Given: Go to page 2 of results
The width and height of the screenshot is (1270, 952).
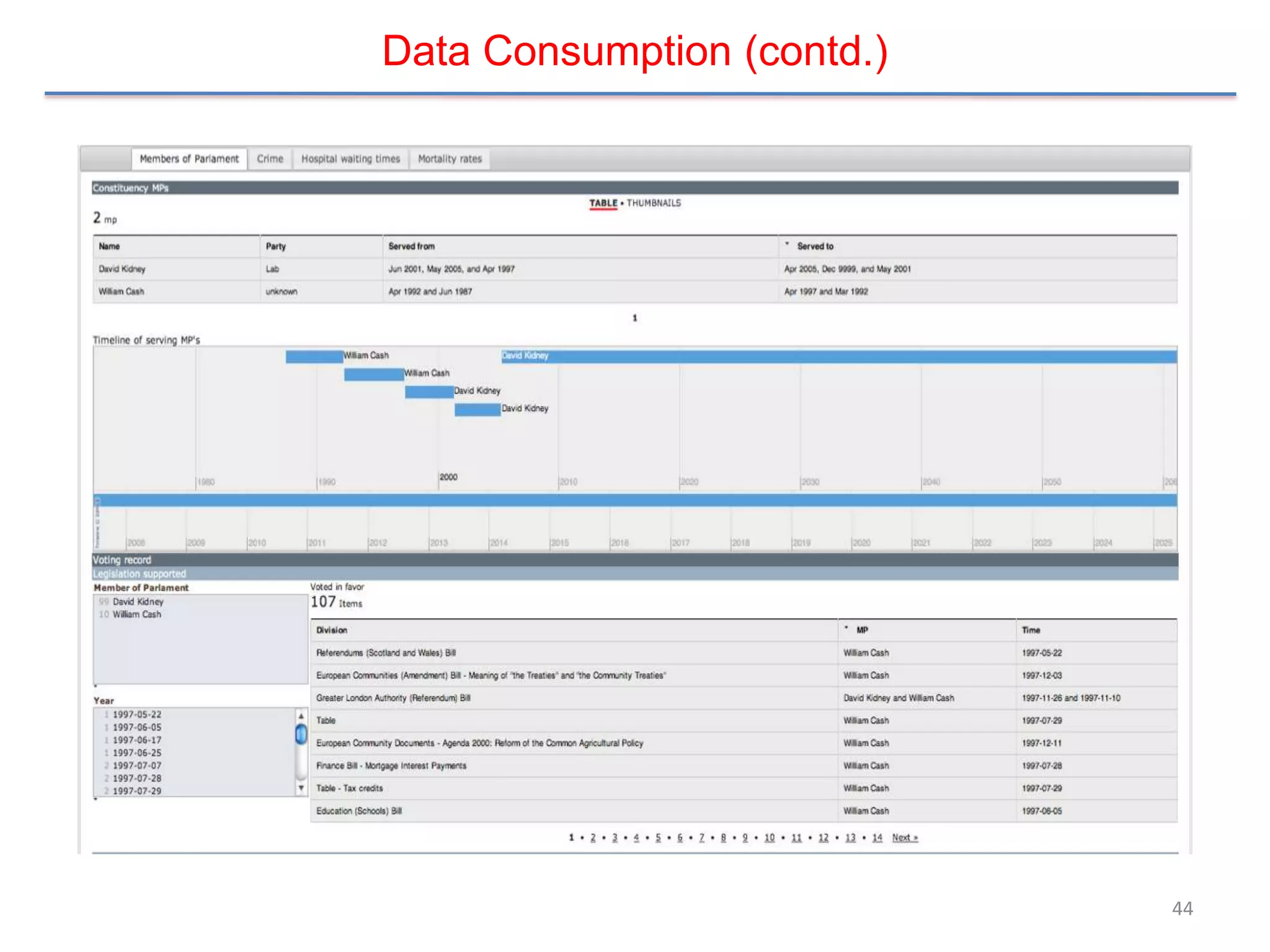Looking at the screenshot, I should [593, 838].
